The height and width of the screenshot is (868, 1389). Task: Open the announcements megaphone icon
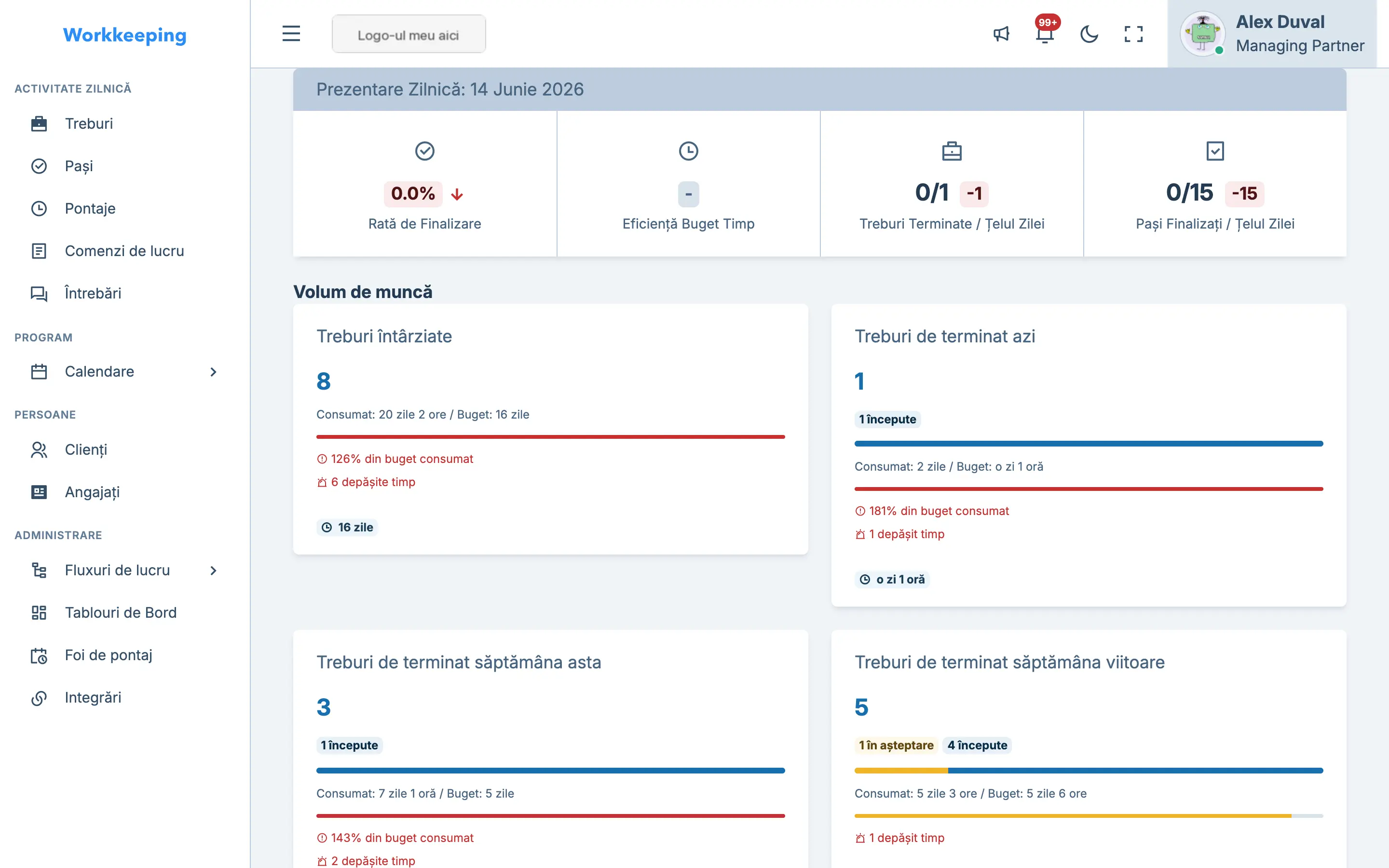(x=1001, y=34)
